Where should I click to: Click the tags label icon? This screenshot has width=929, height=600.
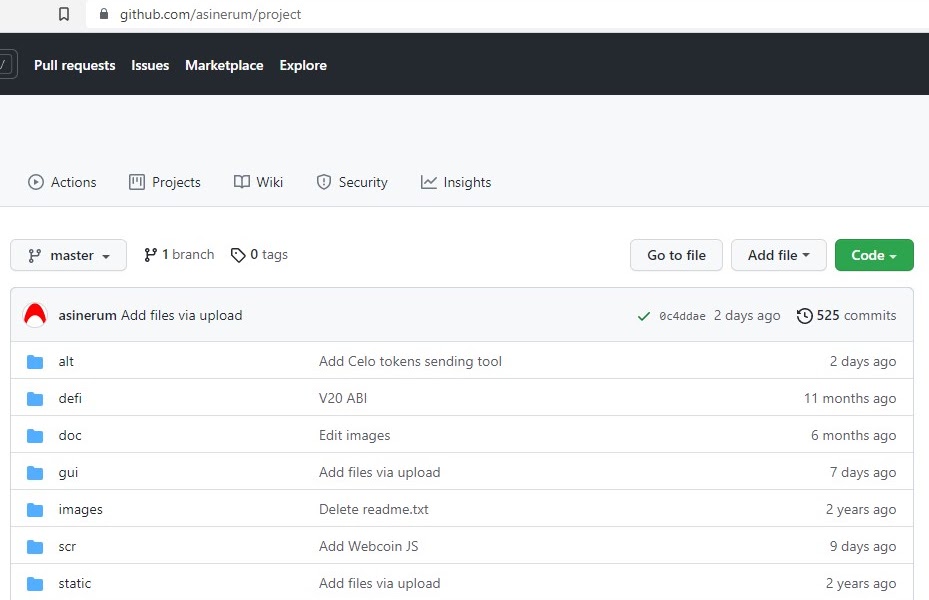pos(238,255)
